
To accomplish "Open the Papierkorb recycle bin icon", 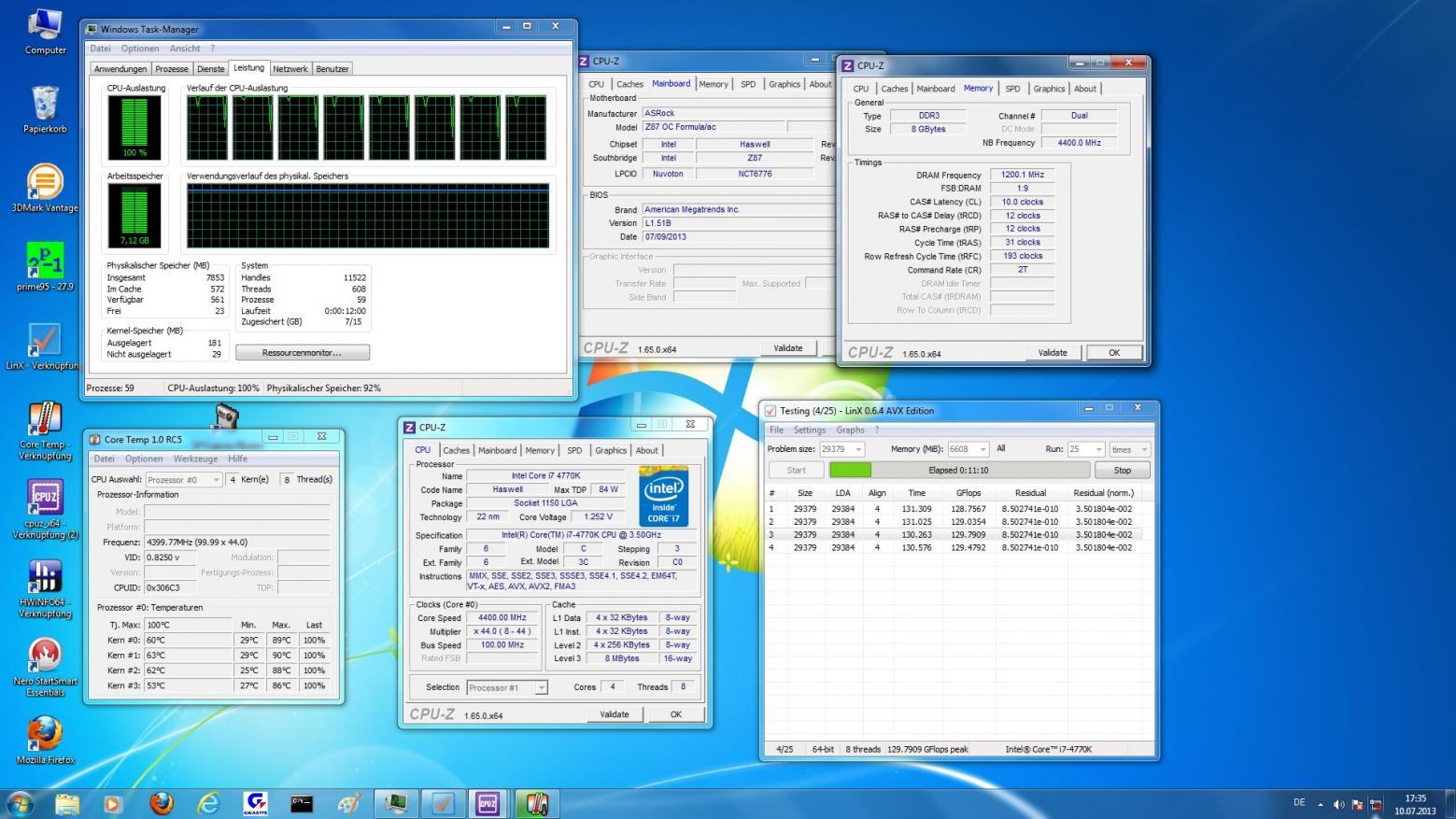I will pos(45,109).
